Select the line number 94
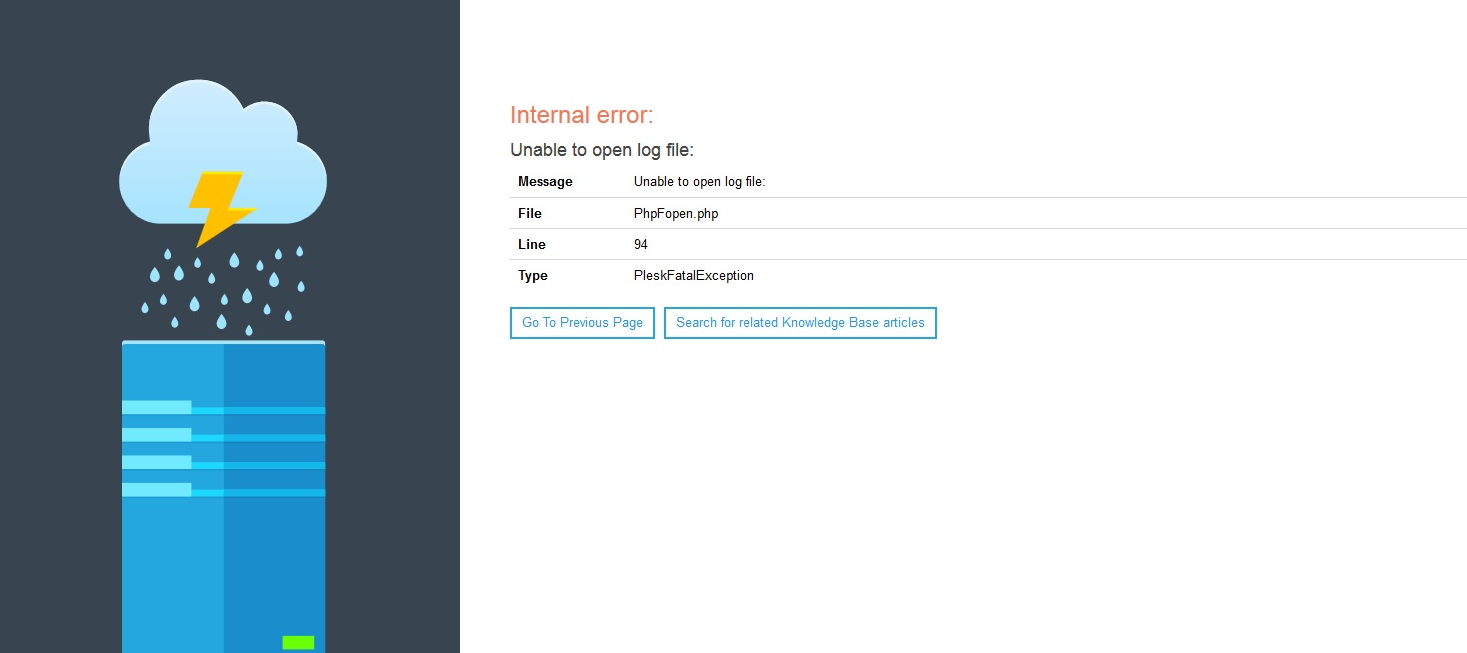The image size is (1467, 653). click(x=641, y=244)
